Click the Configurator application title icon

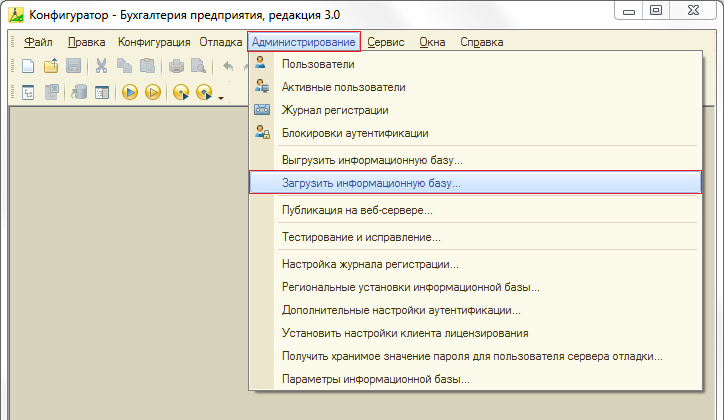[x=16, y=15]
